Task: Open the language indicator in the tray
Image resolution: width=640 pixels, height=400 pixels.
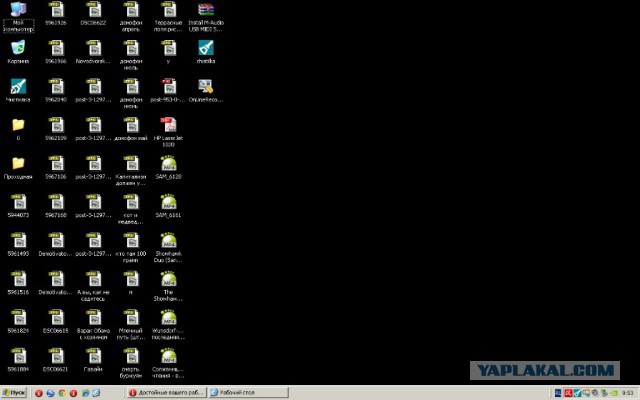Action: click(558, 393)
